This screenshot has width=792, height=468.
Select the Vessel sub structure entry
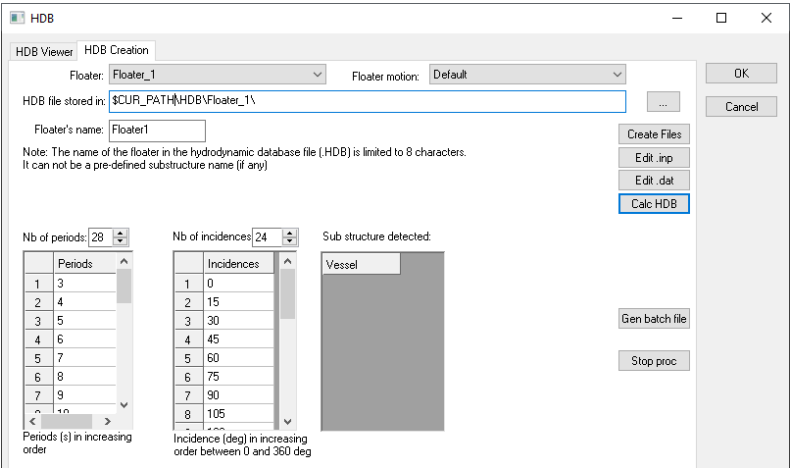tap(360, 264)
